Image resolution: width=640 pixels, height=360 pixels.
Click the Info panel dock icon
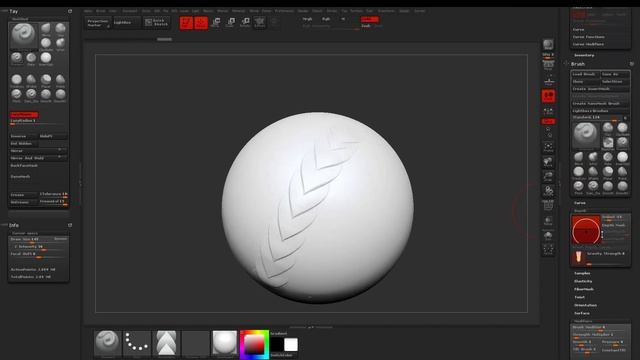(70, 225)
